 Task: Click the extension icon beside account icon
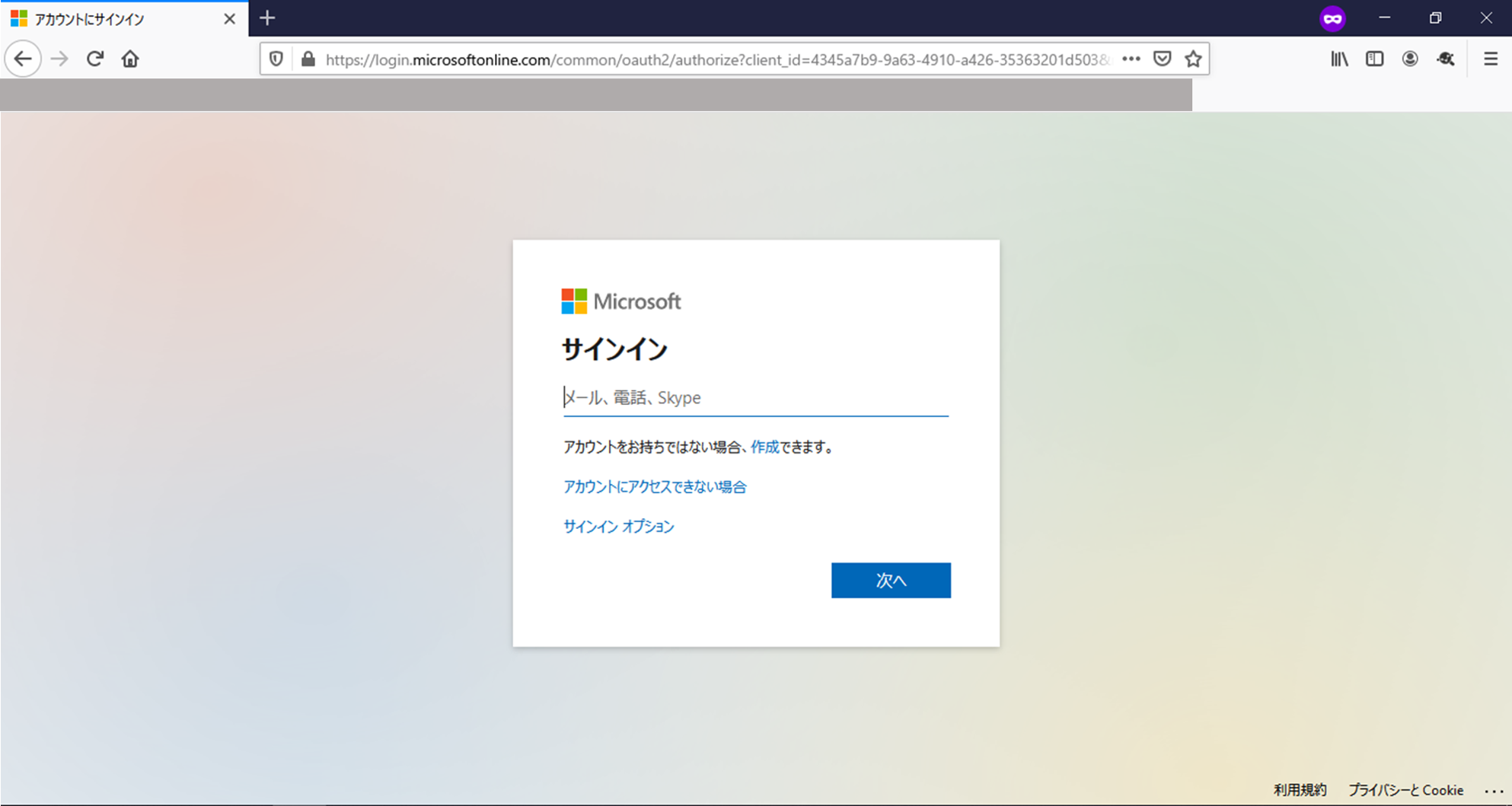[1446, 59]
